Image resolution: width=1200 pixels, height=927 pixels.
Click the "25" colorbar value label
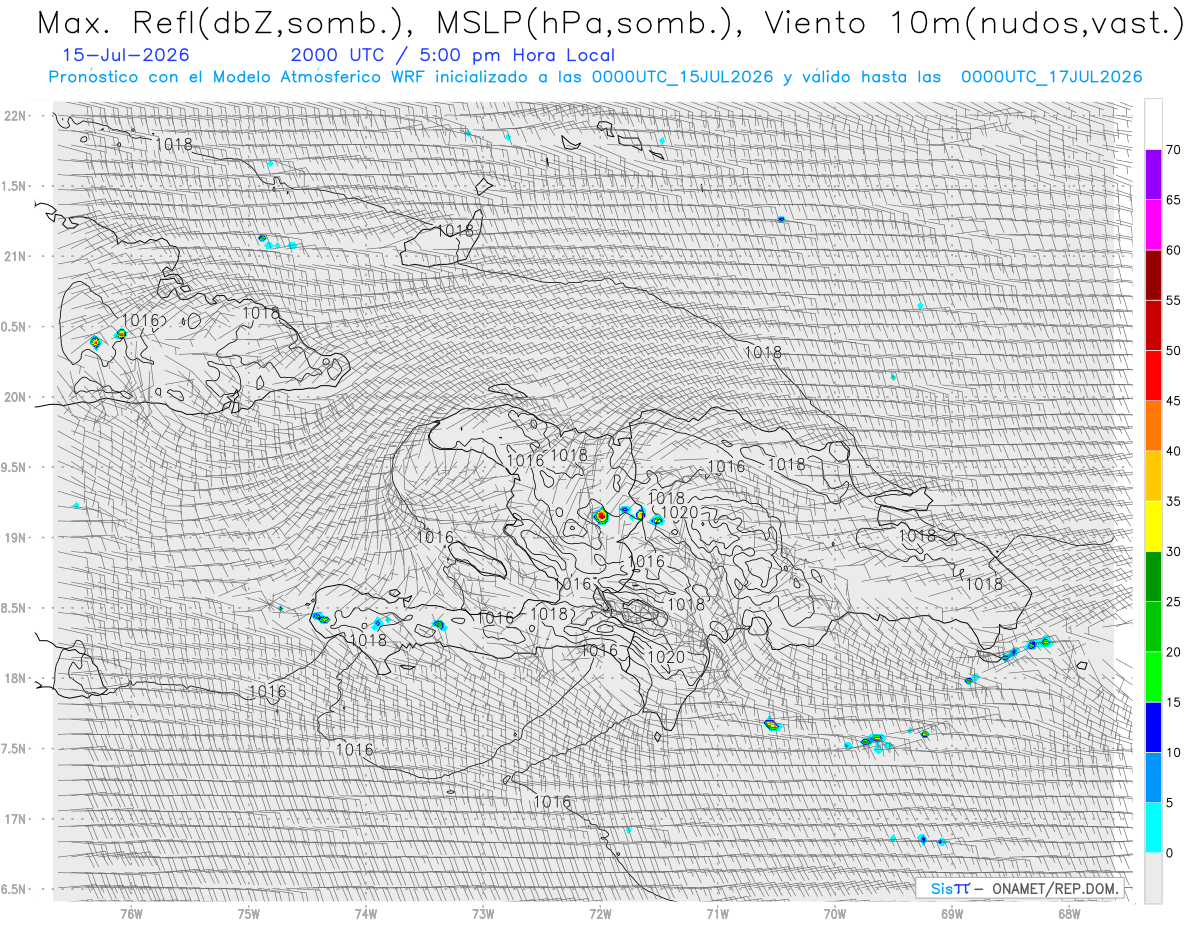pos(1174,601)
